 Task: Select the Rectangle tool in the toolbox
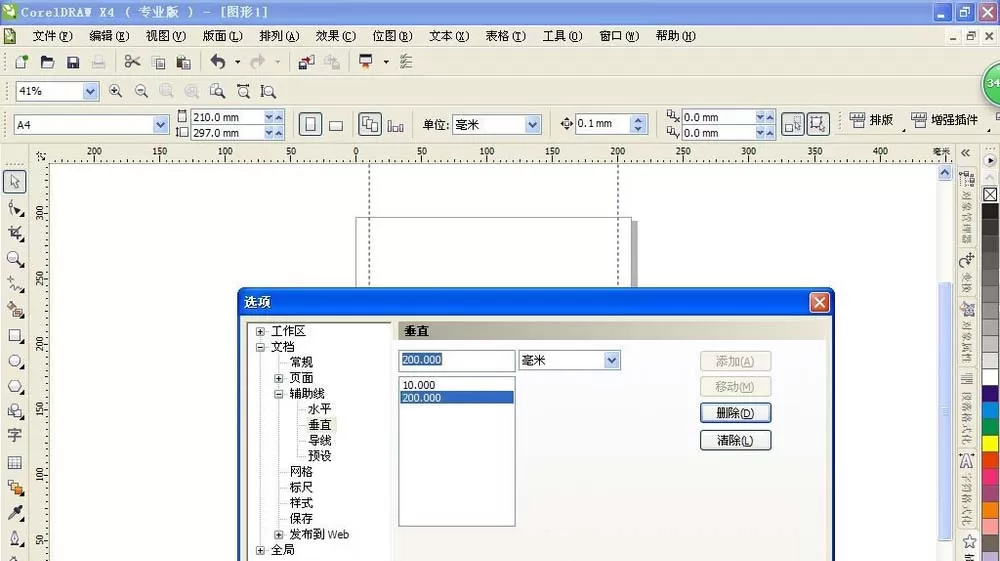coord(15,336)
